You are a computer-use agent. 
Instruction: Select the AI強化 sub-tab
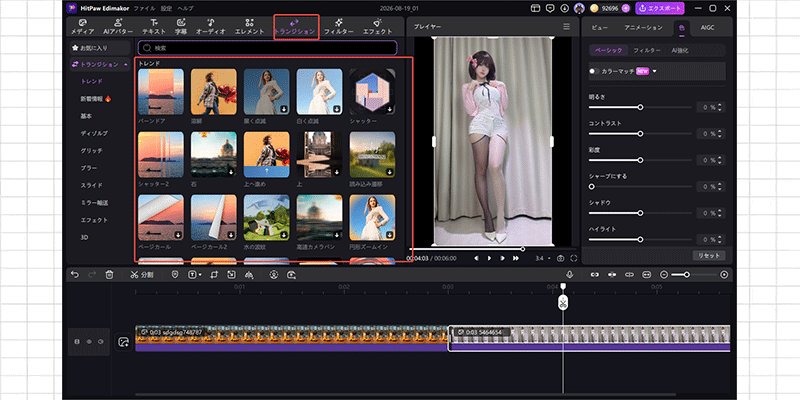[x=680, y=51]
